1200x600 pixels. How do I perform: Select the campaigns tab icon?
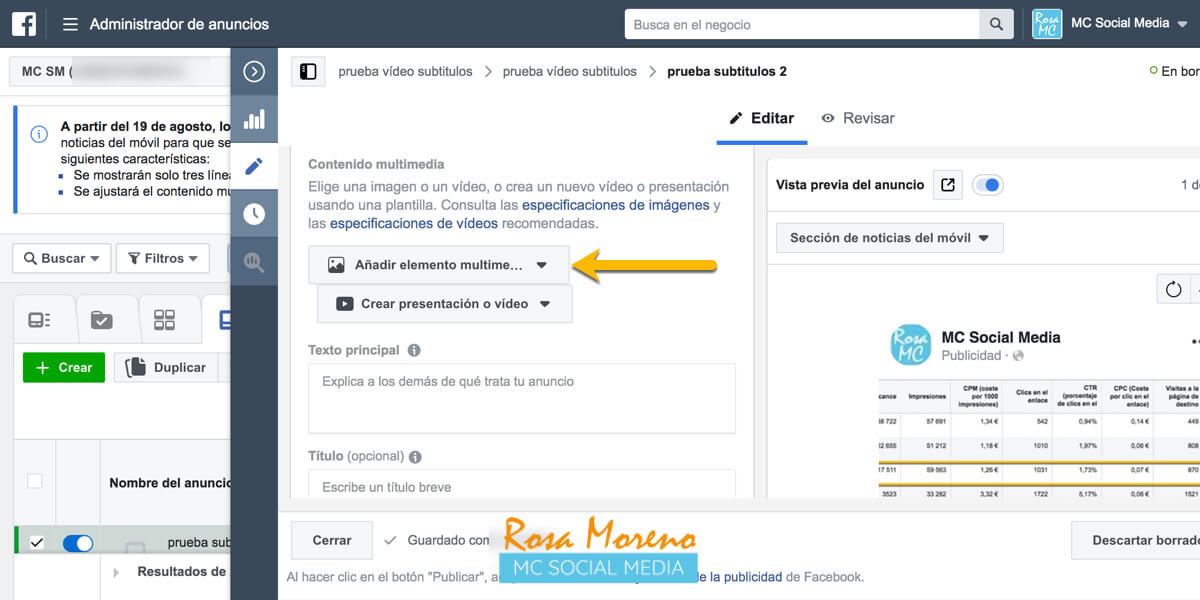[x=39, y=320]
